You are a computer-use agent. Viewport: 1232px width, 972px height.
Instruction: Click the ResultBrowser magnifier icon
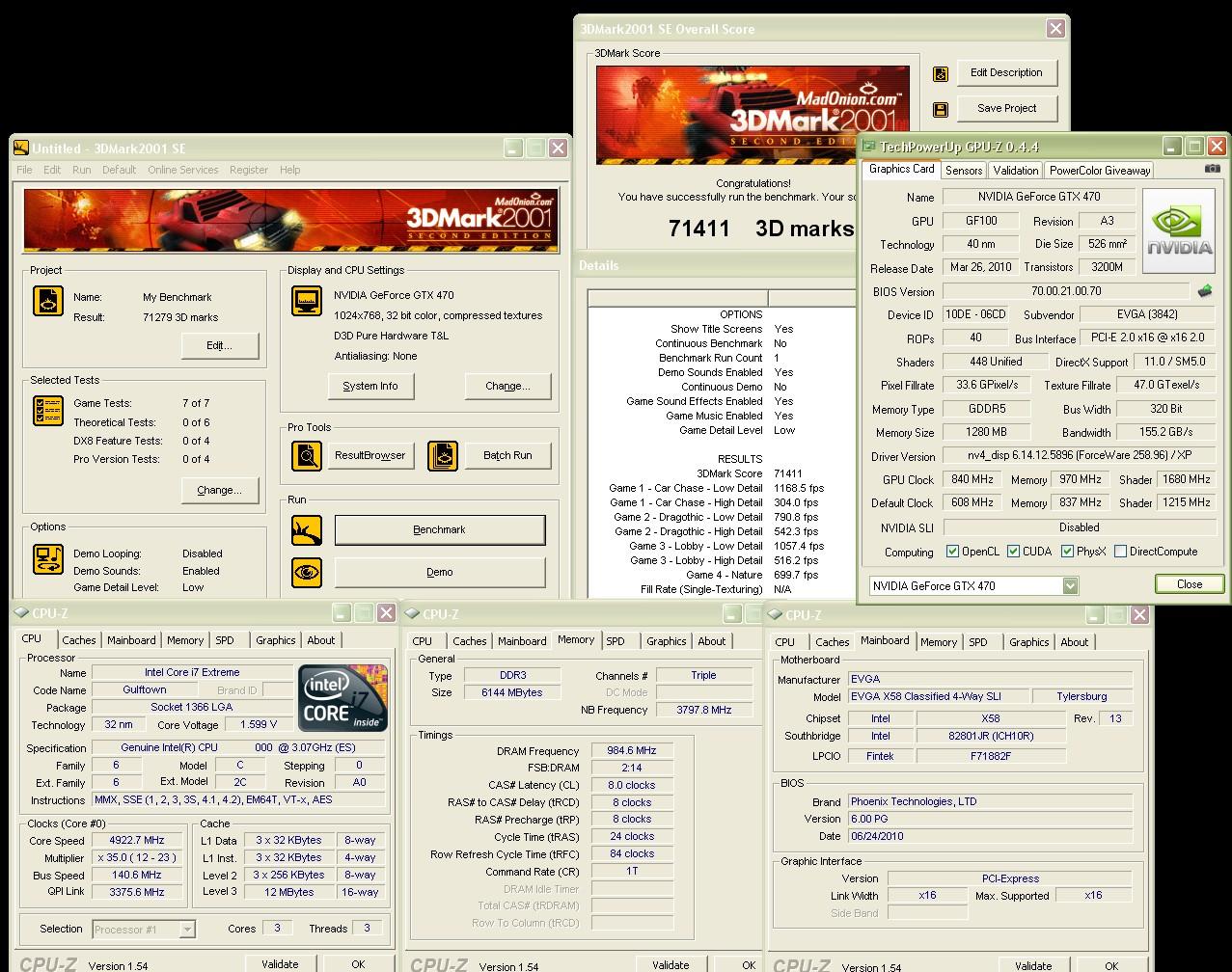pos(307,455)
